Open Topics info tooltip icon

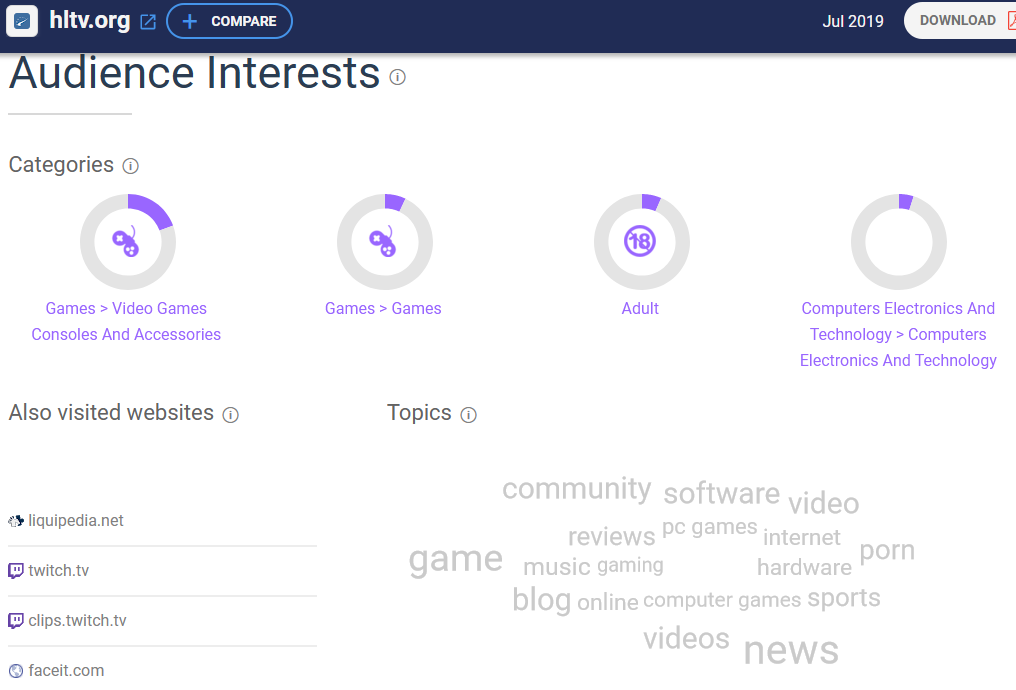[468, 415]
